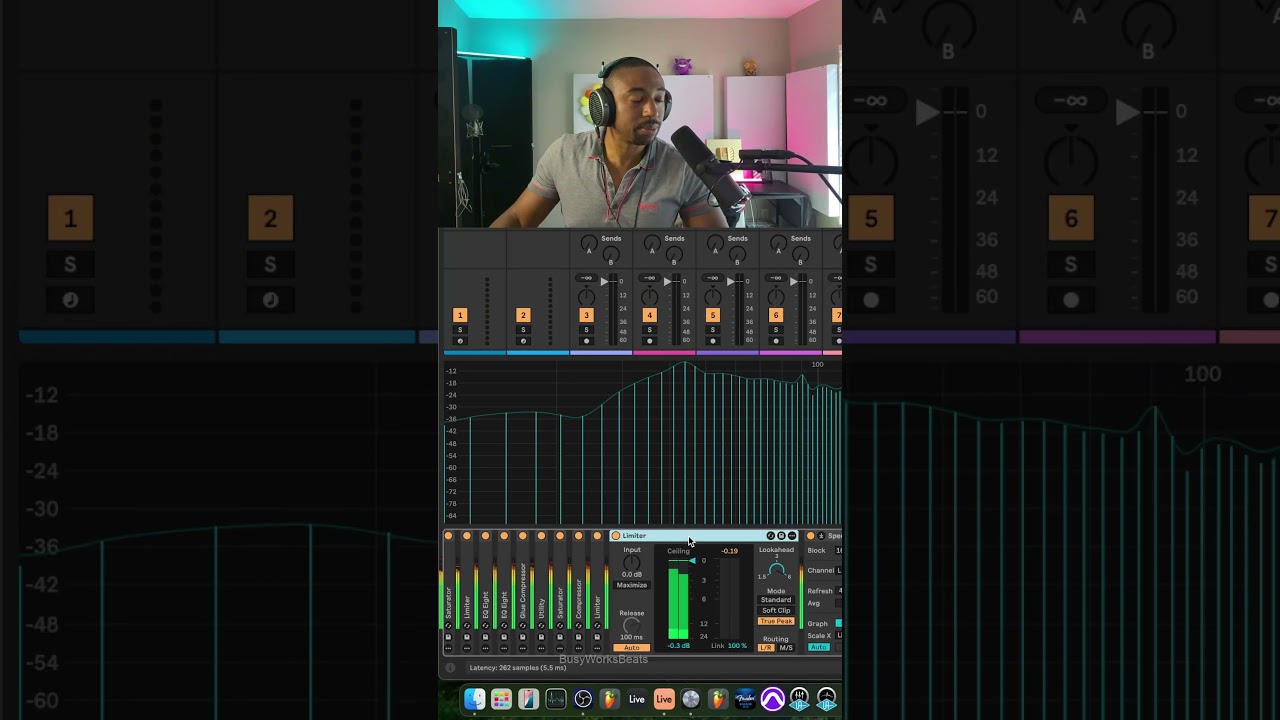Open Launchpad from the Dock
This screenshot has width=1280, height=720.
pyautogui.click(x=502, y=700)
